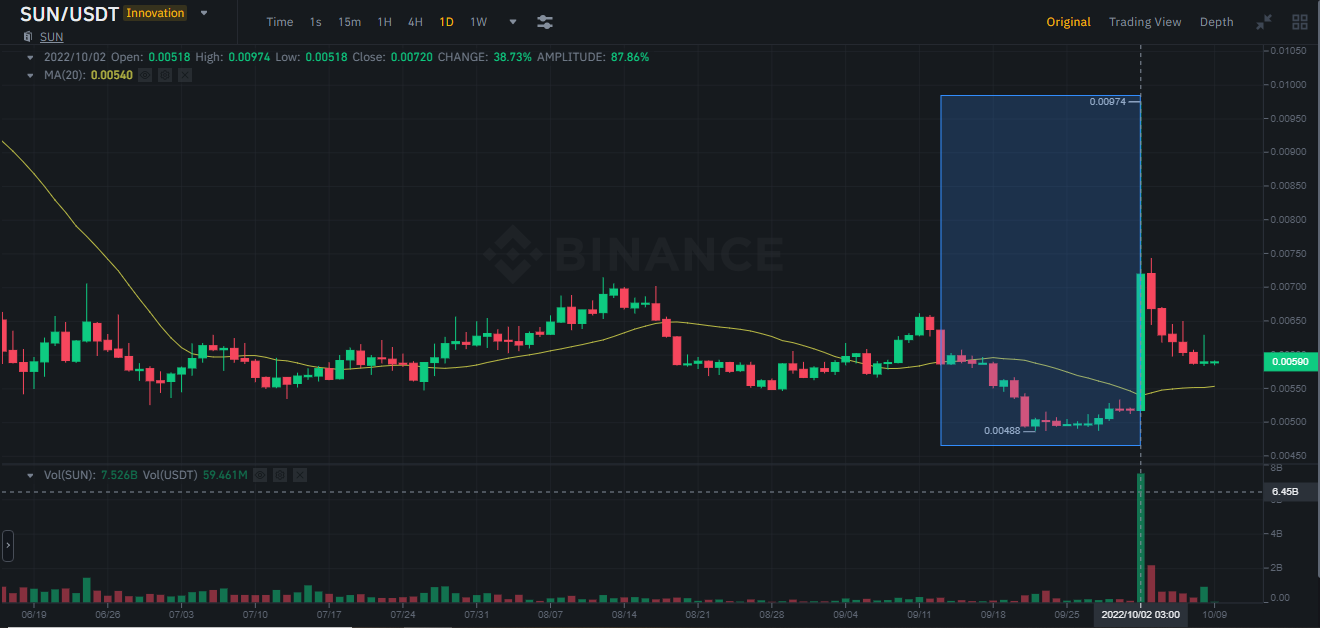This screenshot has width=1320, height=628.
Task: Toggle the 1D timeframe selection
Action: pos(446,21)
